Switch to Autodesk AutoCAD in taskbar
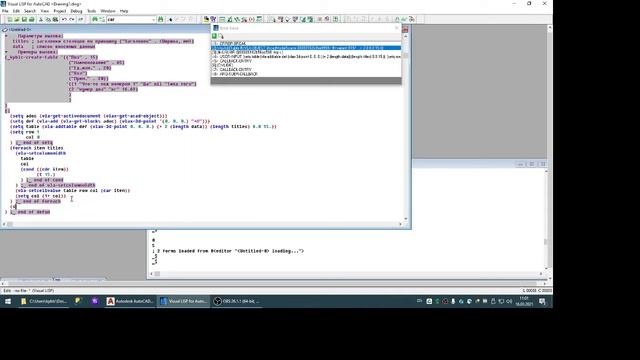This screenshot has width=640, height=360. click(130, 302)
